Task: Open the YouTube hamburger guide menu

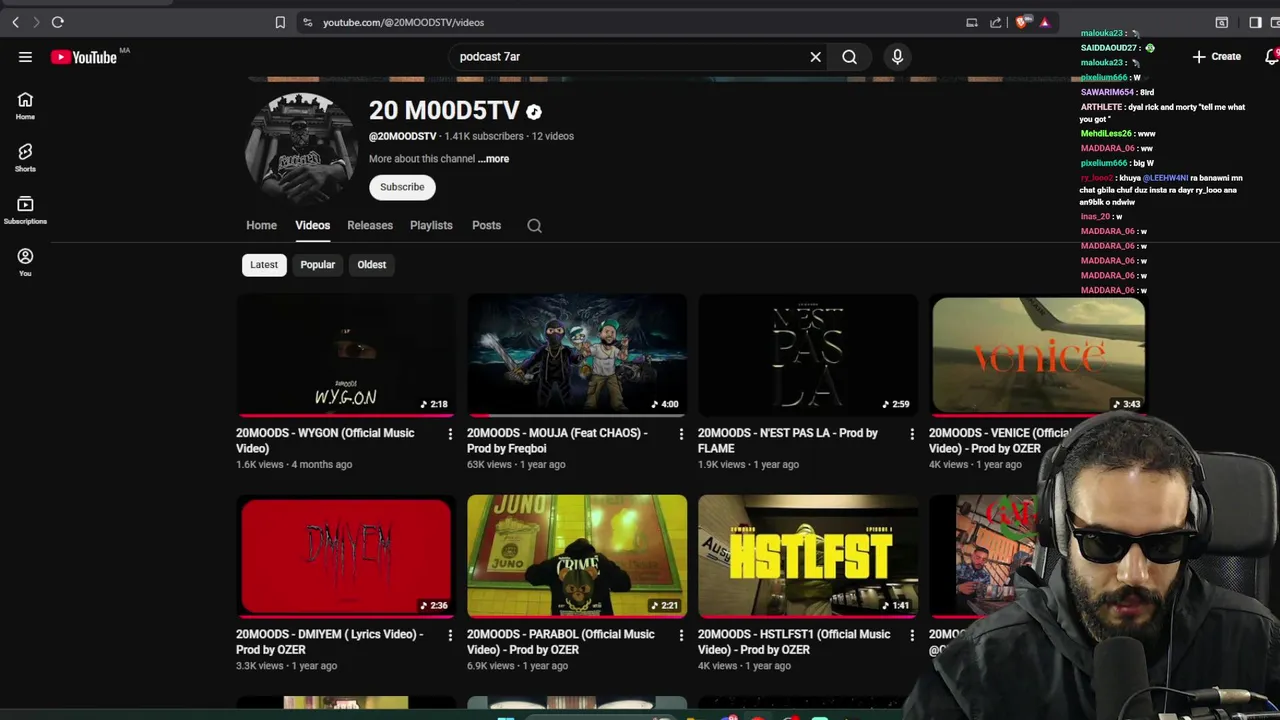Action: point(25,57)
